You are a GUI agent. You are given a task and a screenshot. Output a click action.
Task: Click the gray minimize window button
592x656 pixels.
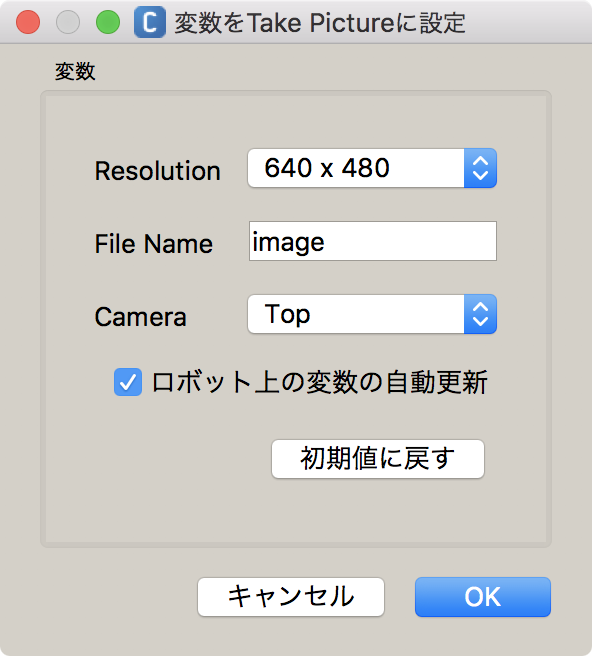tap(68, 22)
